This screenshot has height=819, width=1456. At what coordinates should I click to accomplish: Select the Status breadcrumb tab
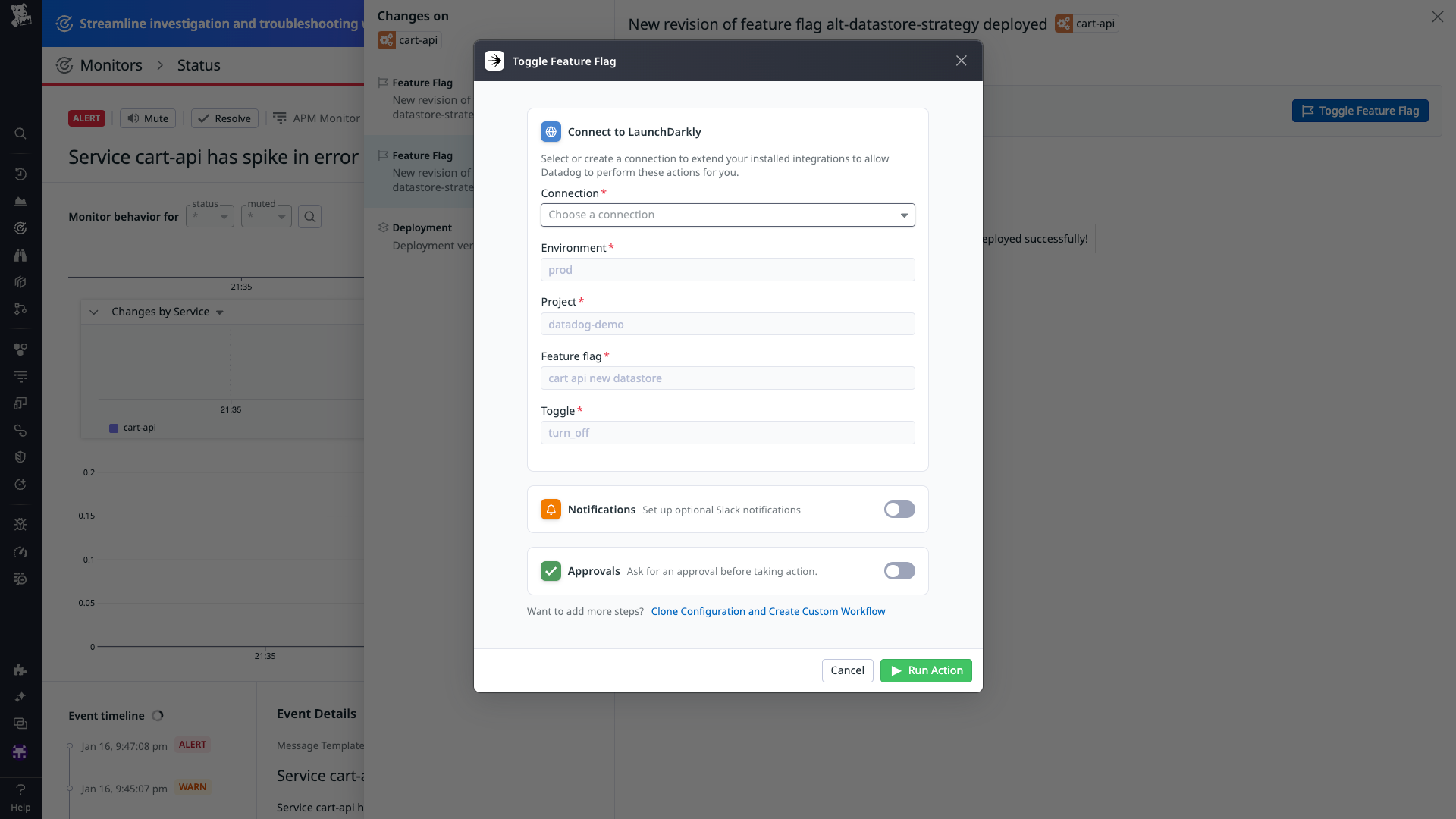pos(198,65)
